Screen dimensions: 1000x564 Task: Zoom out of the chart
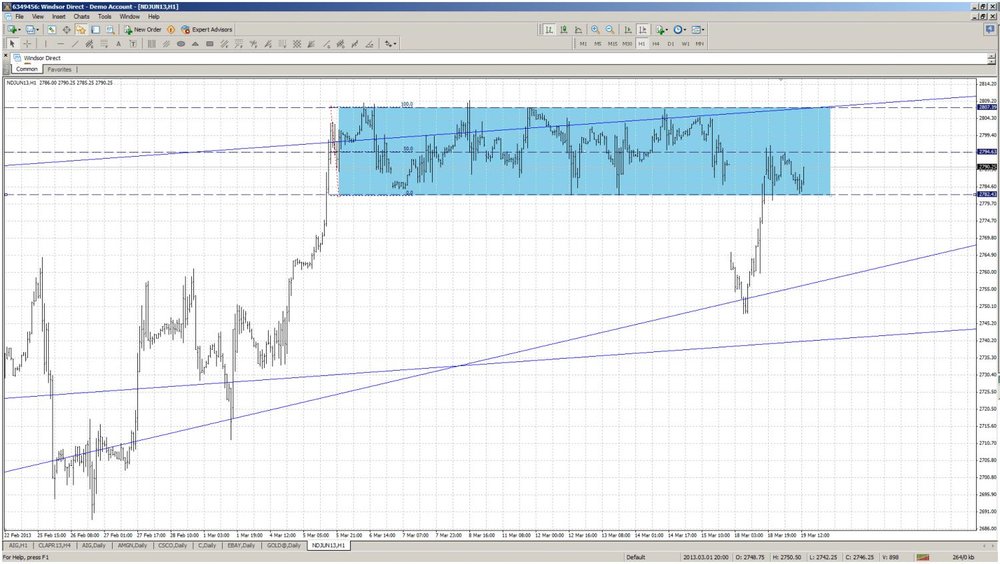[610, 29]
